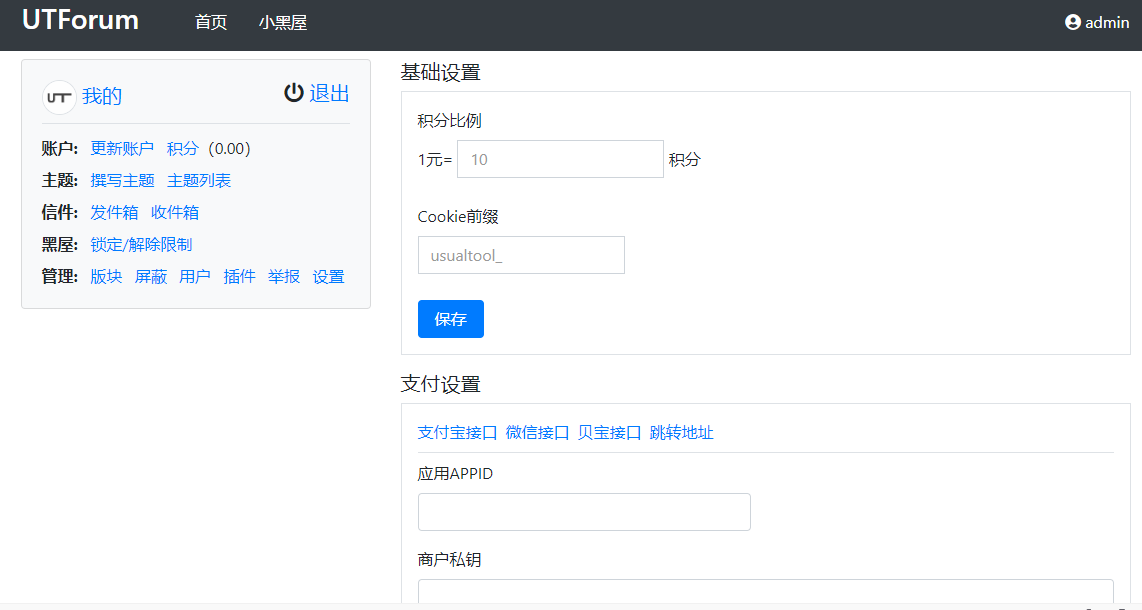Viewport: 1142px width, 610px height.
Task: Open 小黑屋 in top navigation
Action: coord(283,22)
